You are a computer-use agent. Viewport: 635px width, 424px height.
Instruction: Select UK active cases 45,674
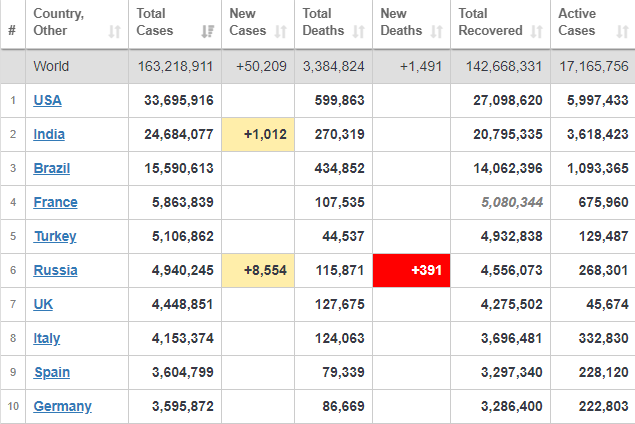[x=607, y=304]
